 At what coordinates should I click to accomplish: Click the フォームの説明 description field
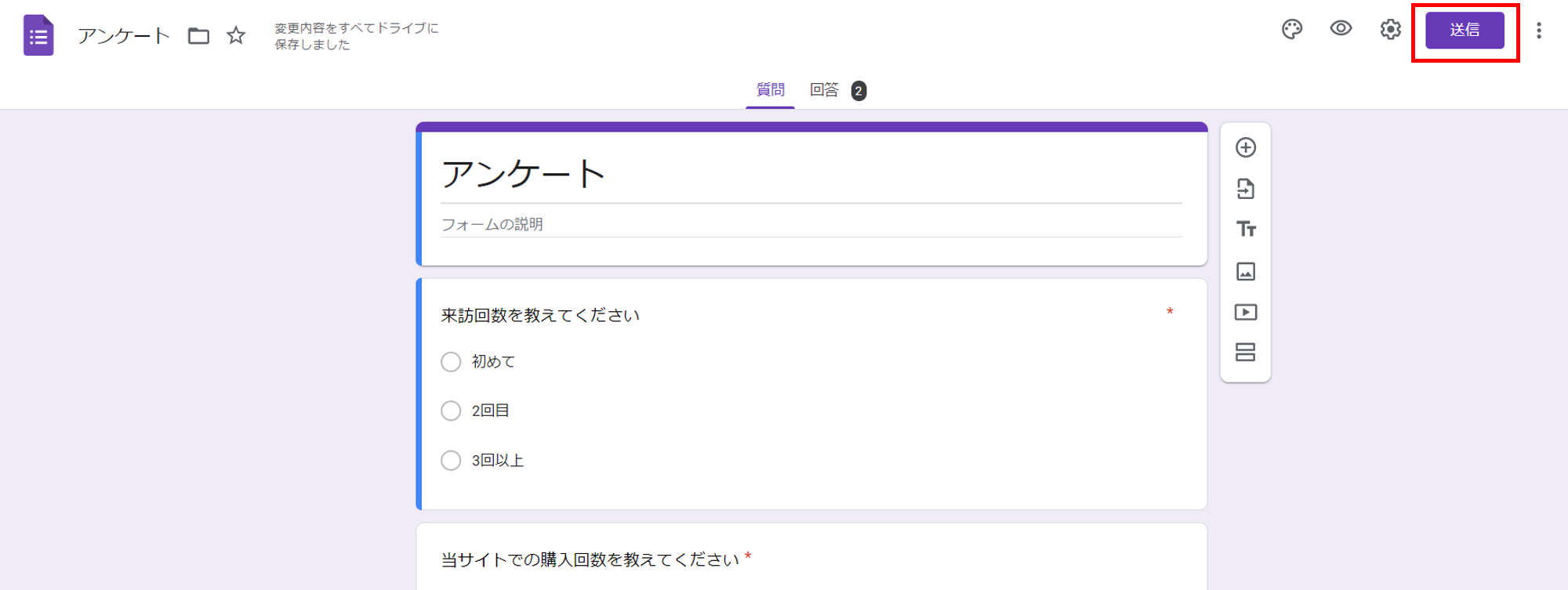click(811, 224)
